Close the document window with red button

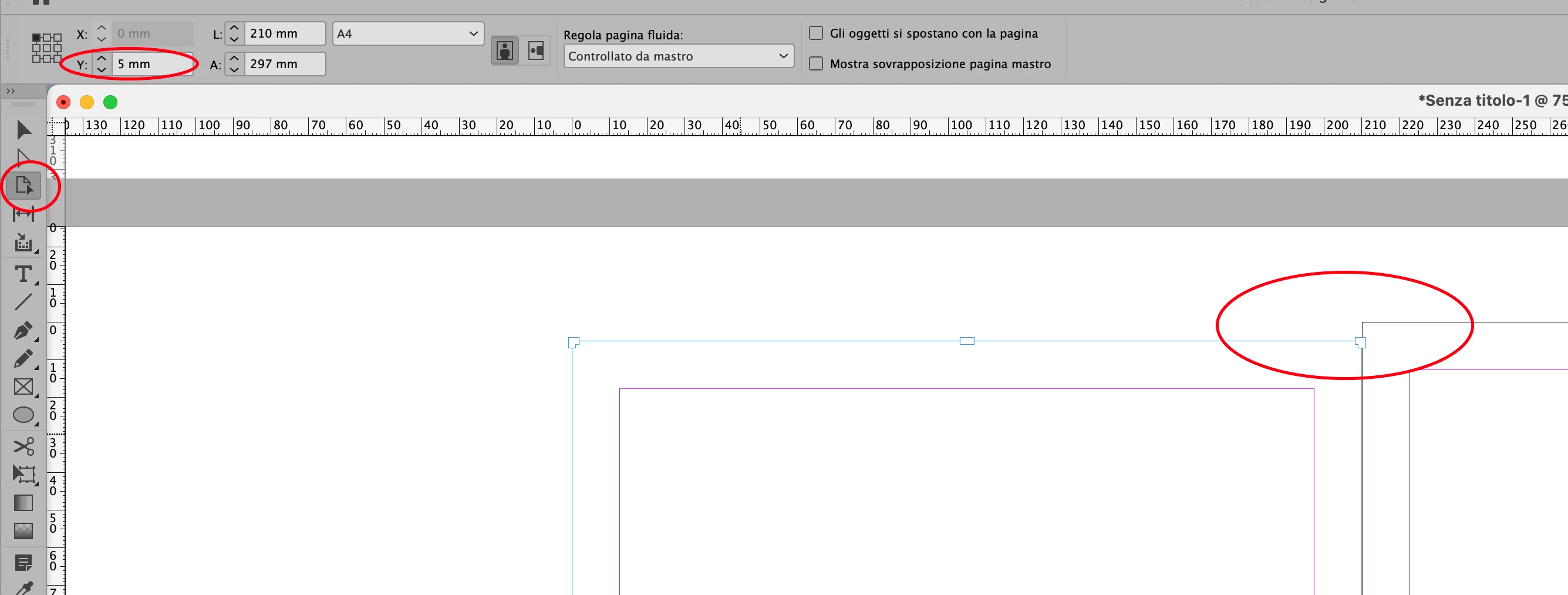click(x=63, y=102)
